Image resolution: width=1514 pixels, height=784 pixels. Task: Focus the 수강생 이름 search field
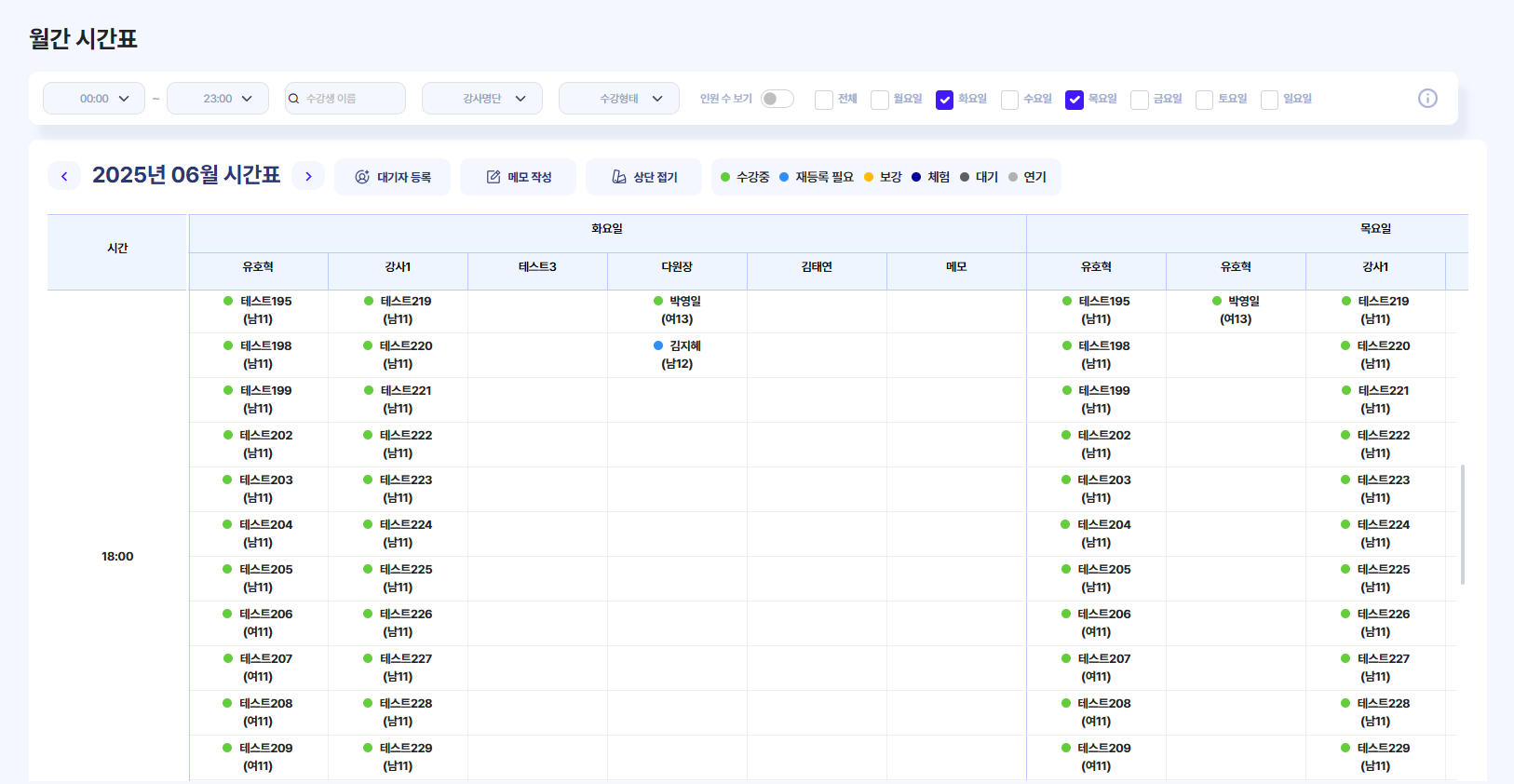click(x=345, y=99)
